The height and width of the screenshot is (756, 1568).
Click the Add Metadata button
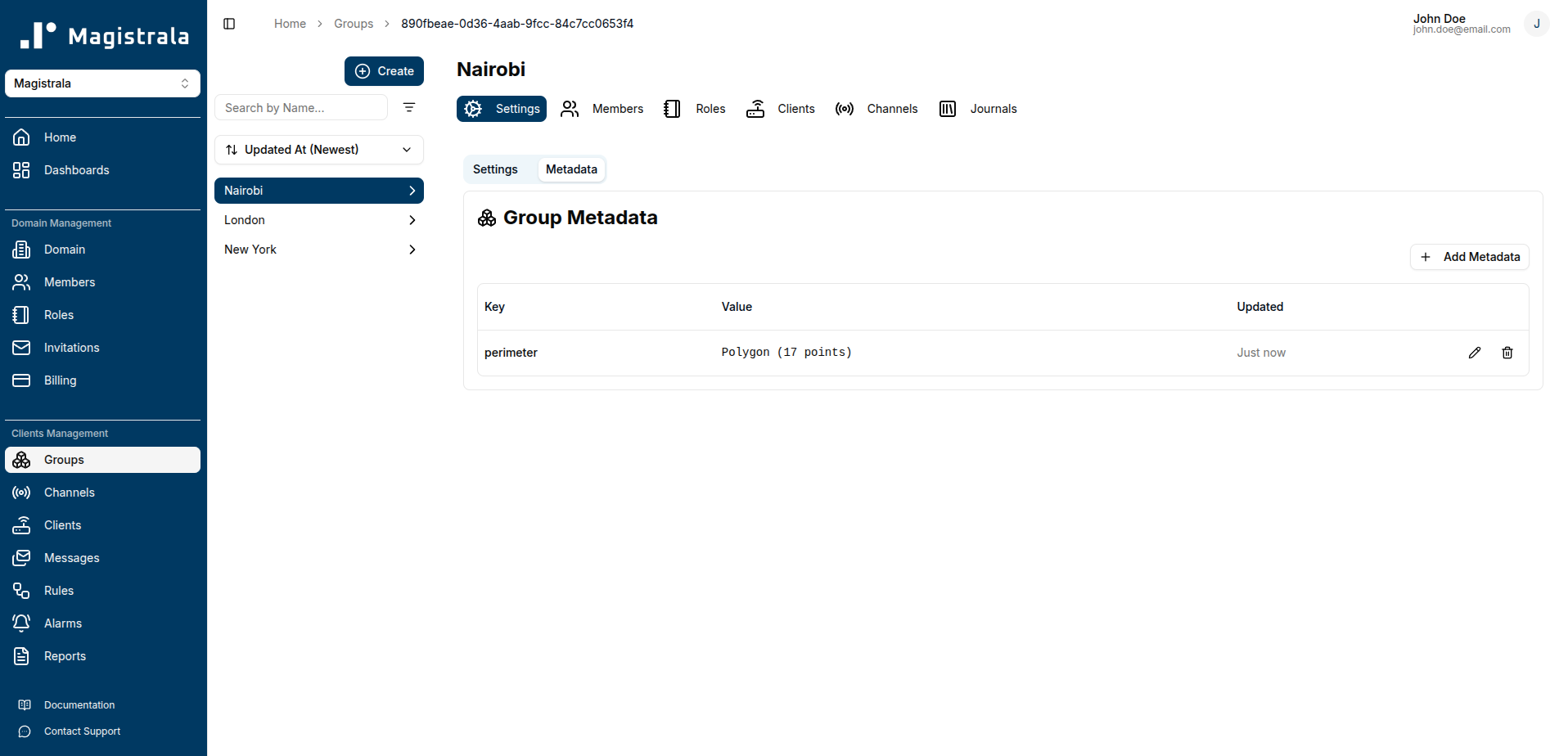point(1469,256)
